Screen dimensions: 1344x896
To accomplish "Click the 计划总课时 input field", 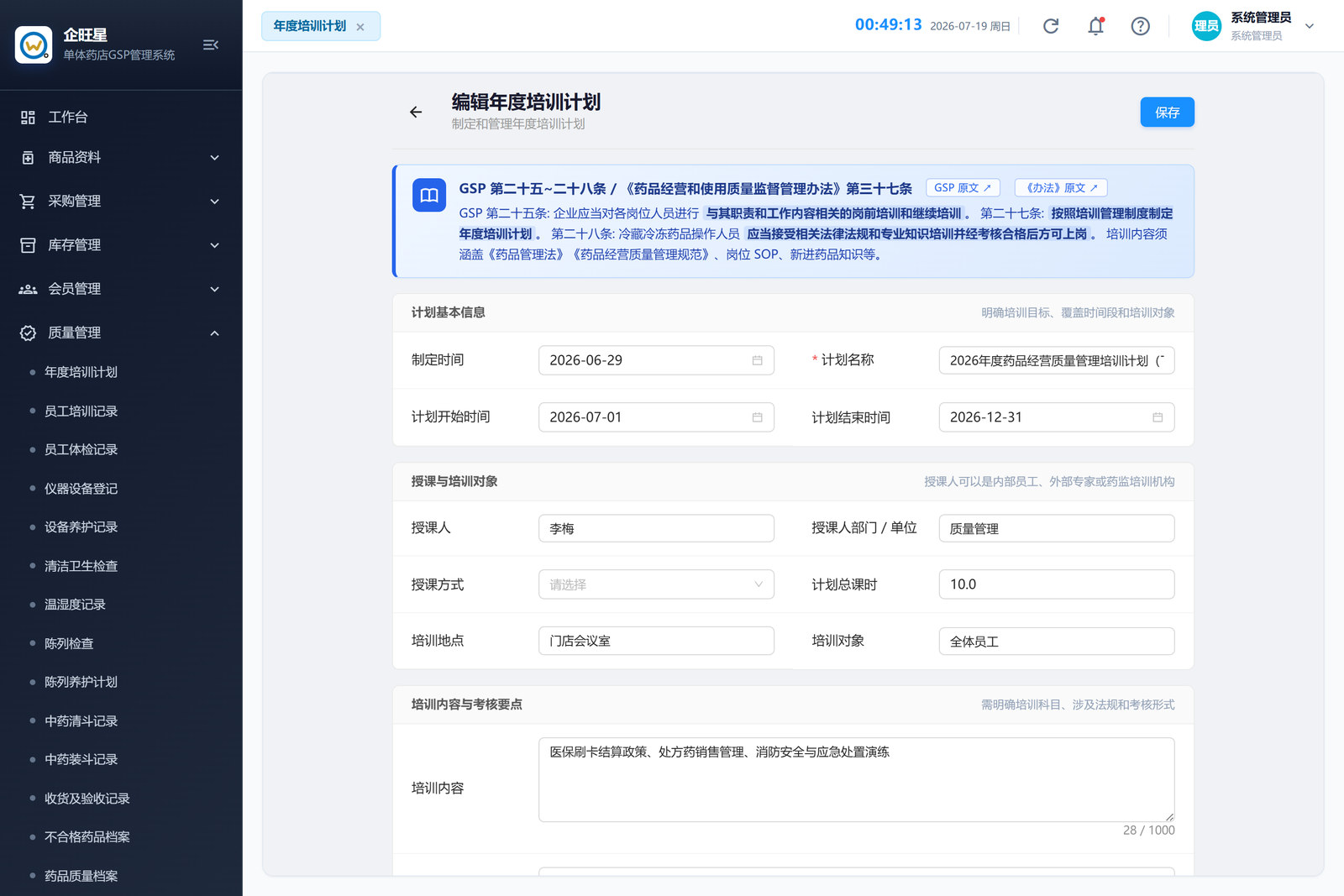I will (x=1056, y=584).
